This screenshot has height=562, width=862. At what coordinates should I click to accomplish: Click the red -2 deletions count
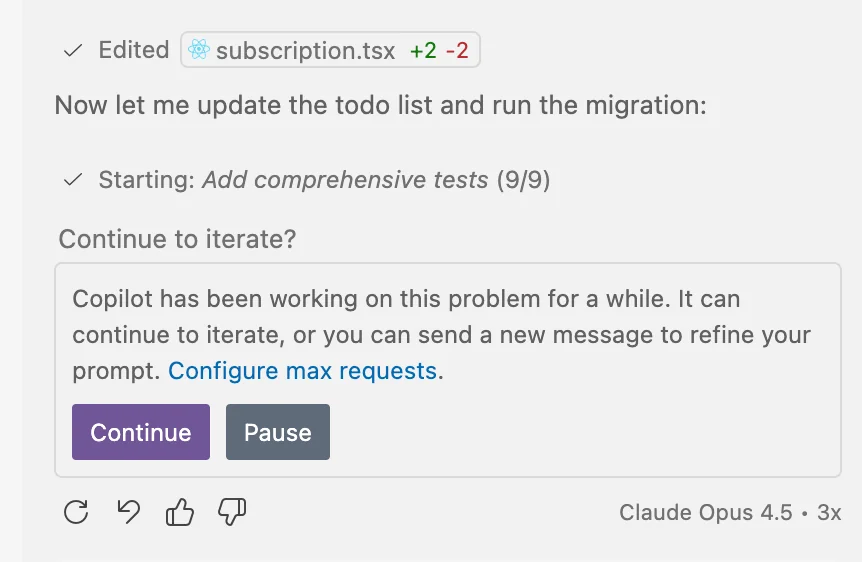(456, 50)
